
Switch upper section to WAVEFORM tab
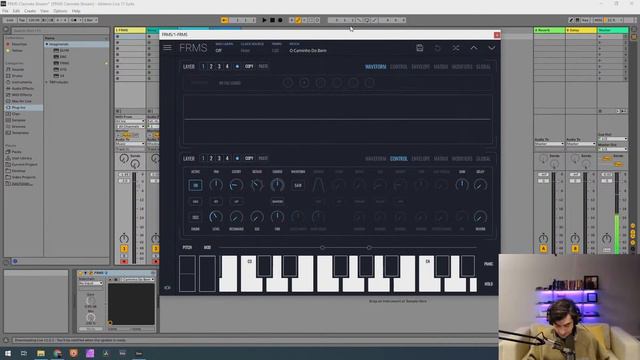tap(376, 67)
